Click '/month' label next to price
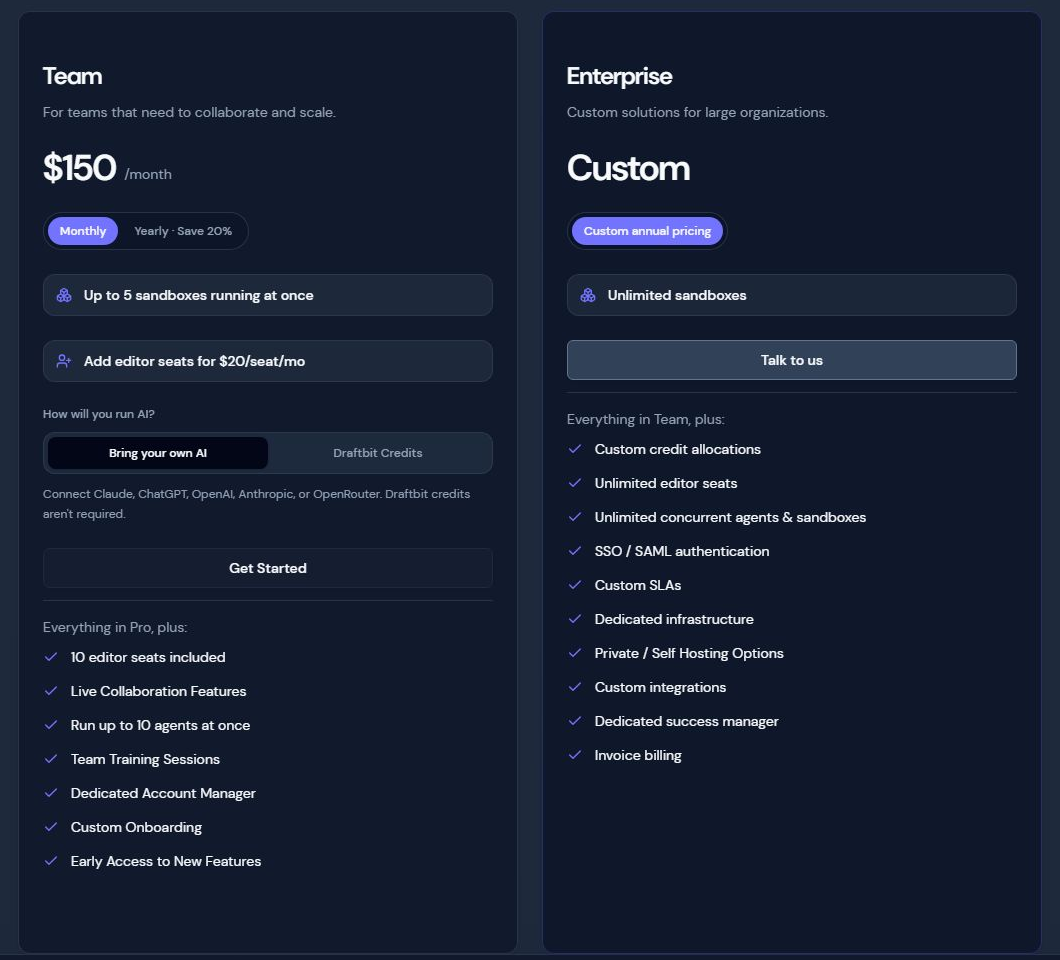This screenshot has width=1060, height=960. coord(148,174)
